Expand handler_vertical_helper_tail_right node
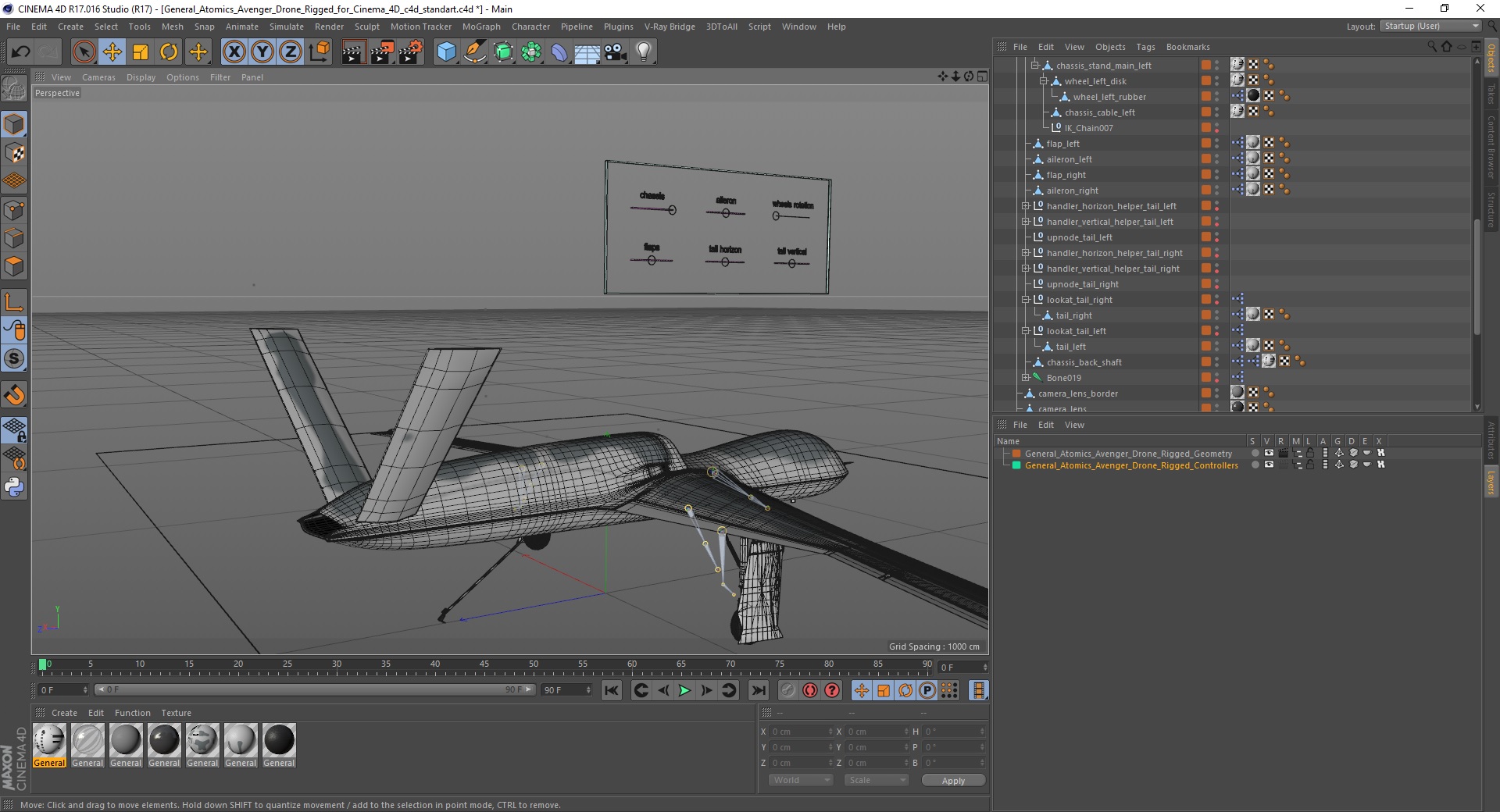 (x=1025, y=269)
